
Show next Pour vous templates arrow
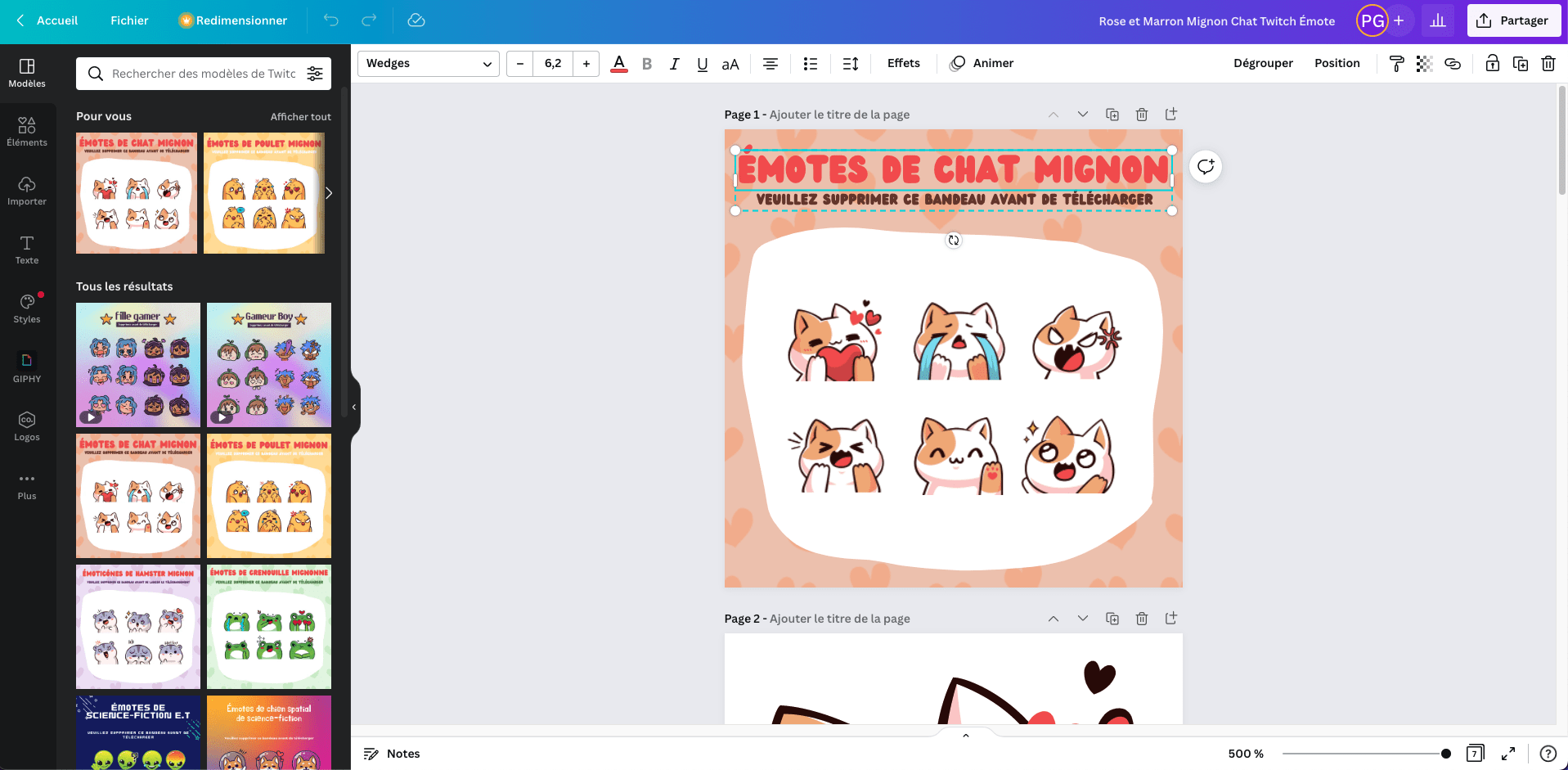click(329, 193)
